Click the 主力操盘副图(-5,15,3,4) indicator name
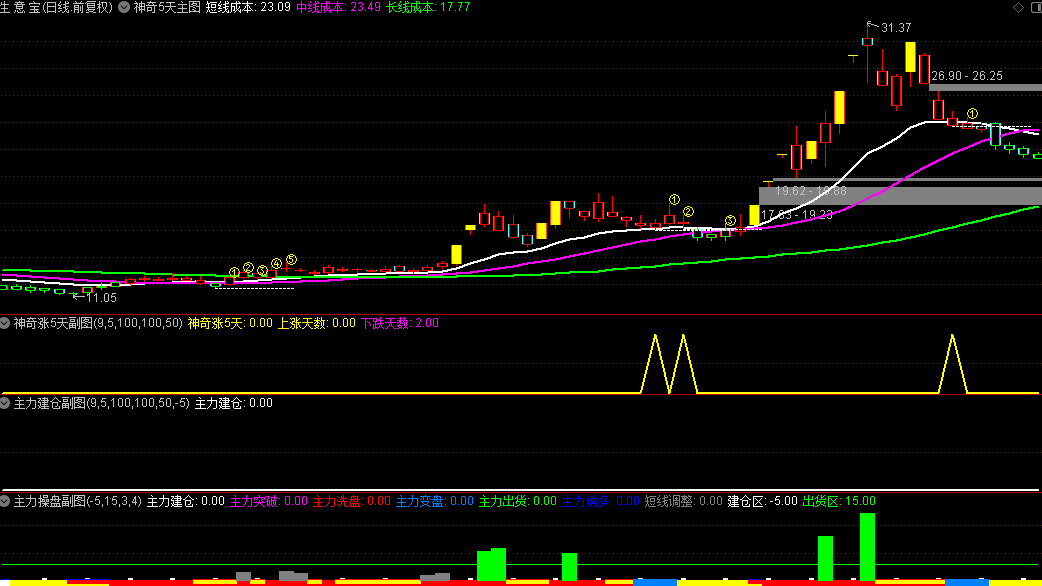1042x586 pixels. point(77,501)
